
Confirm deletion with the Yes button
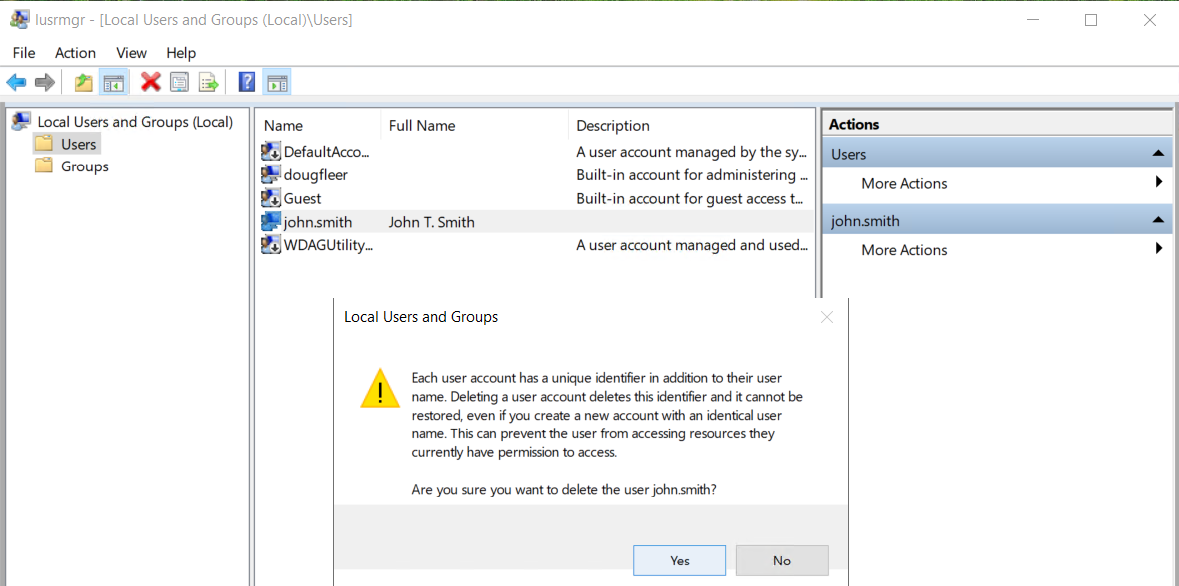pyautogui.click(x=680, y=560)
